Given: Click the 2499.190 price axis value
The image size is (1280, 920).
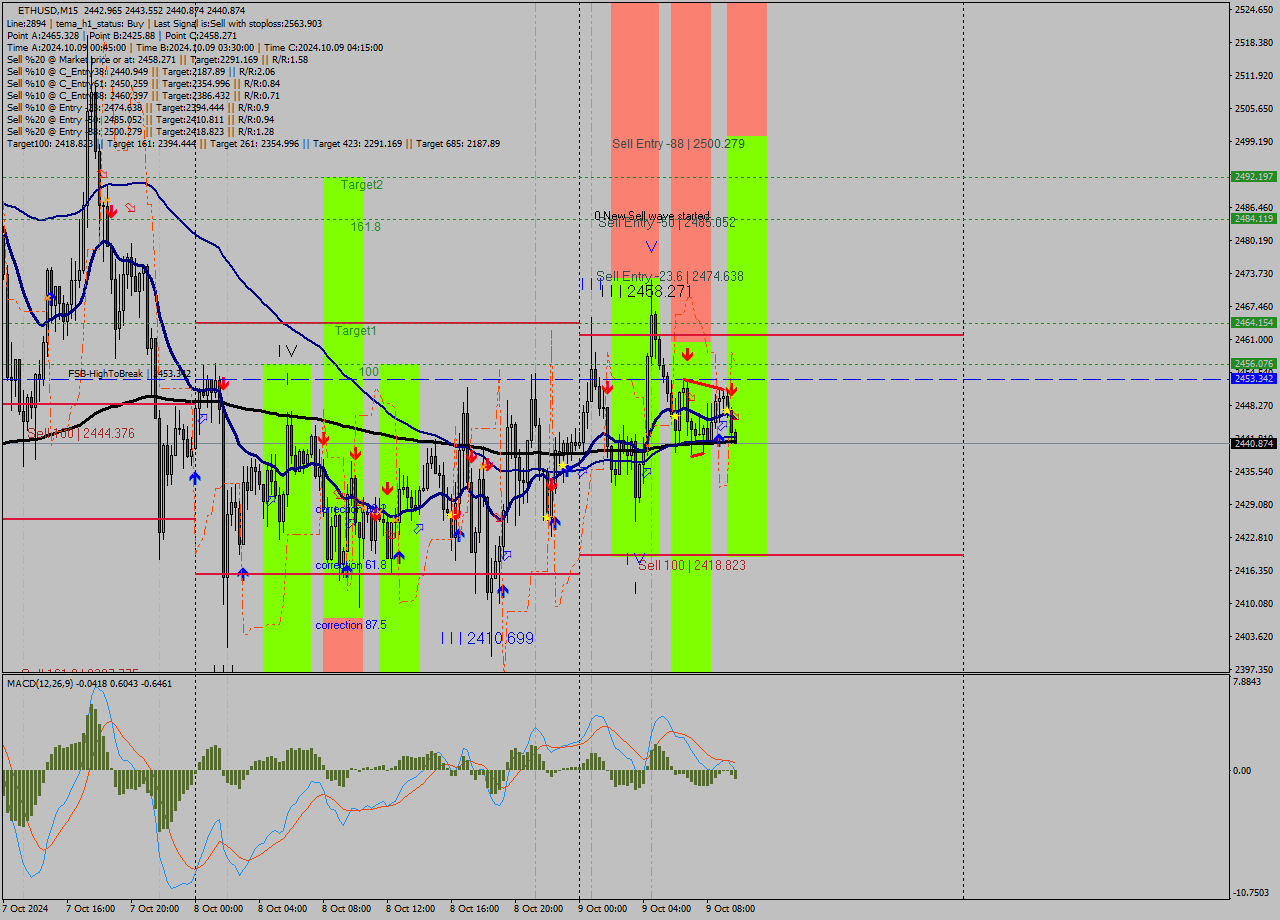Looking at the screenshot, I should point(1253,142).
